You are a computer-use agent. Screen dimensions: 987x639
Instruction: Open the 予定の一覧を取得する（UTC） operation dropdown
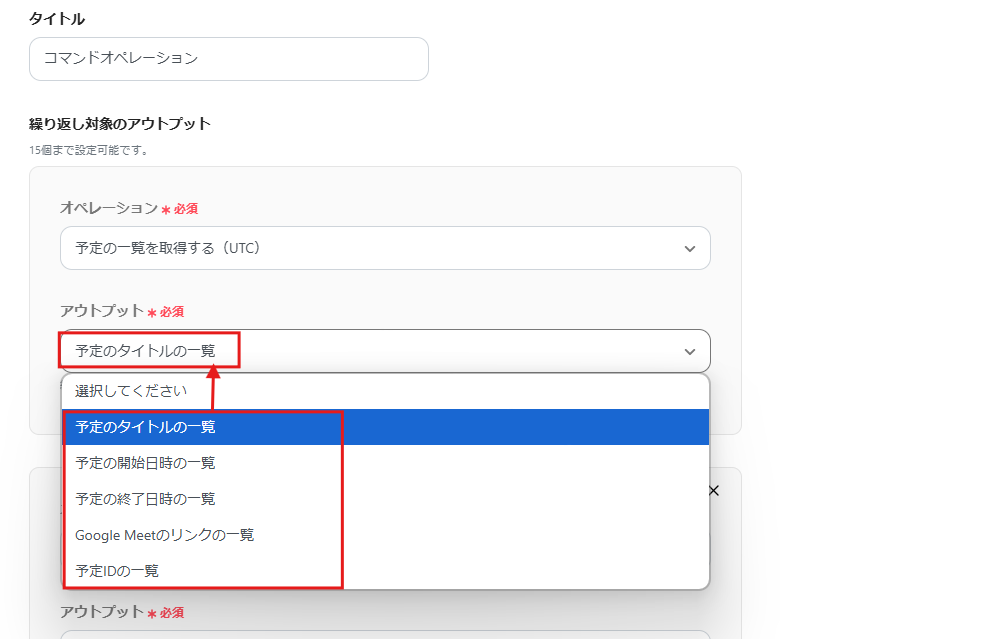click(x=384, y=248)
